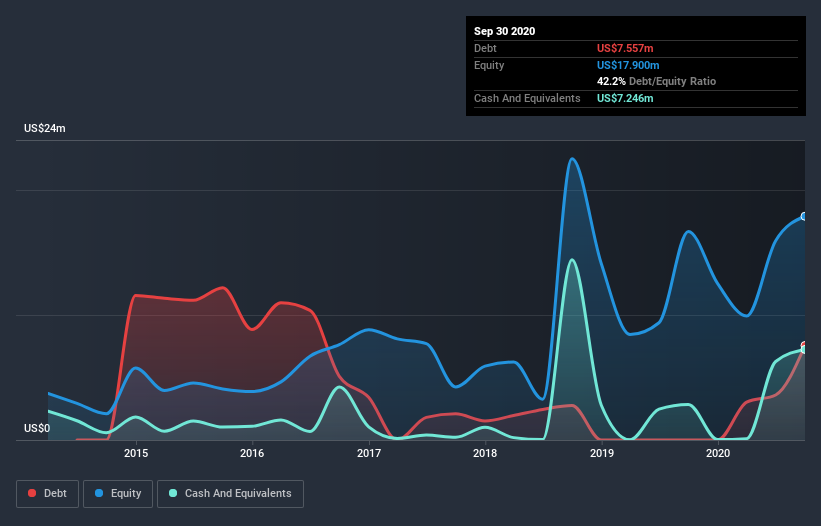Click the US$7.246m cash value
This screenshot has width=821, height=526.
pos(625,98)
